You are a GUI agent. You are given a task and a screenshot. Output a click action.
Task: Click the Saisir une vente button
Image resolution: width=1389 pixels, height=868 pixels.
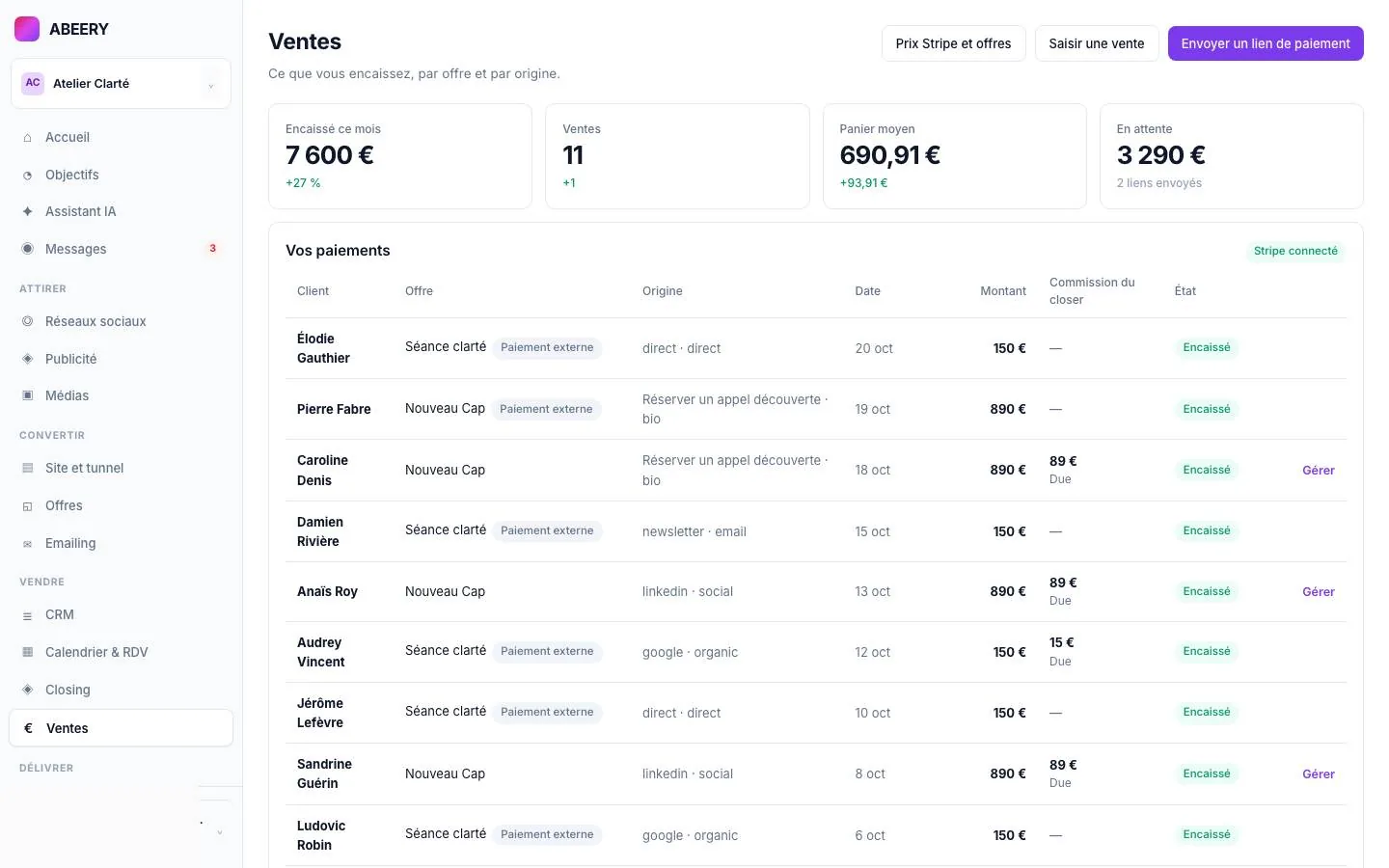coord(1097,43)
